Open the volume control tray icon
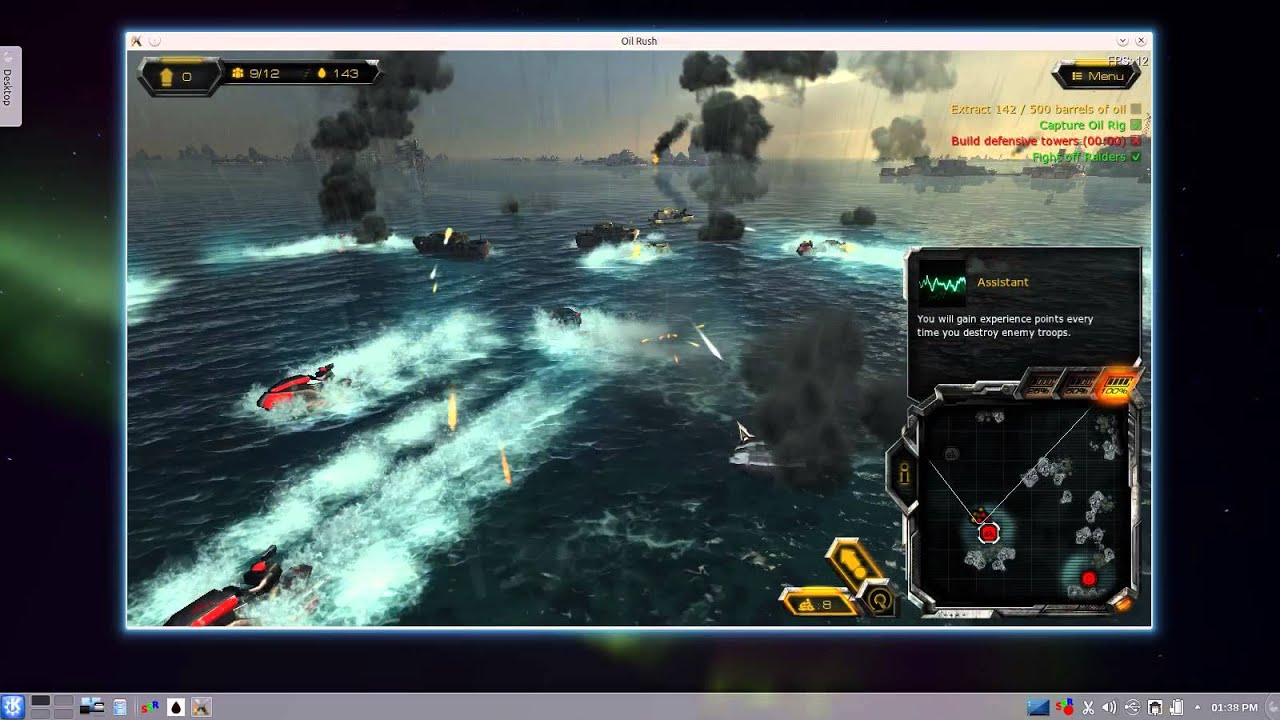This screenshot has width=1280, height=720. (x=1110, y=707)
